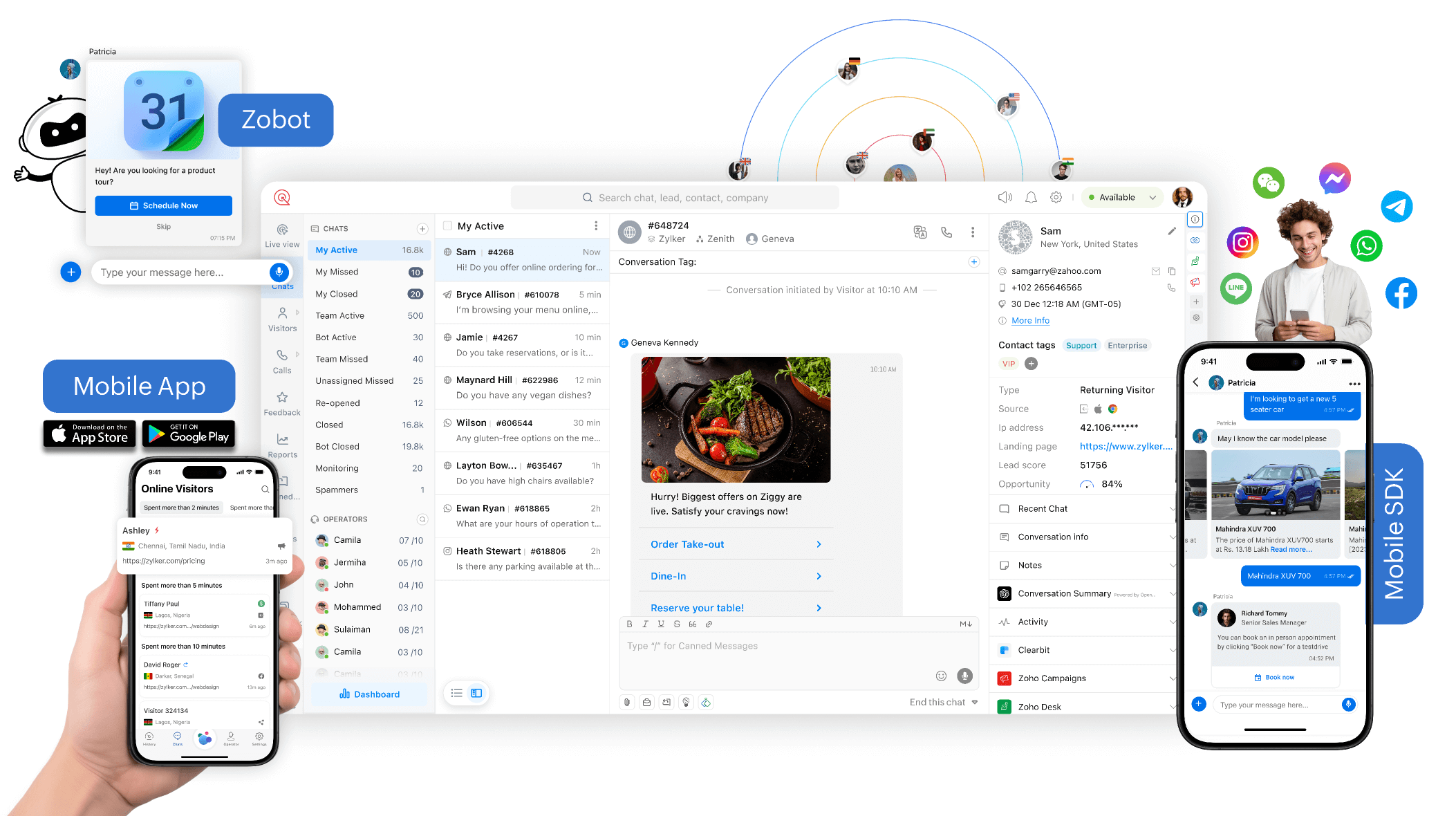Click the emoji icon in message composer

tap(941, 676)
